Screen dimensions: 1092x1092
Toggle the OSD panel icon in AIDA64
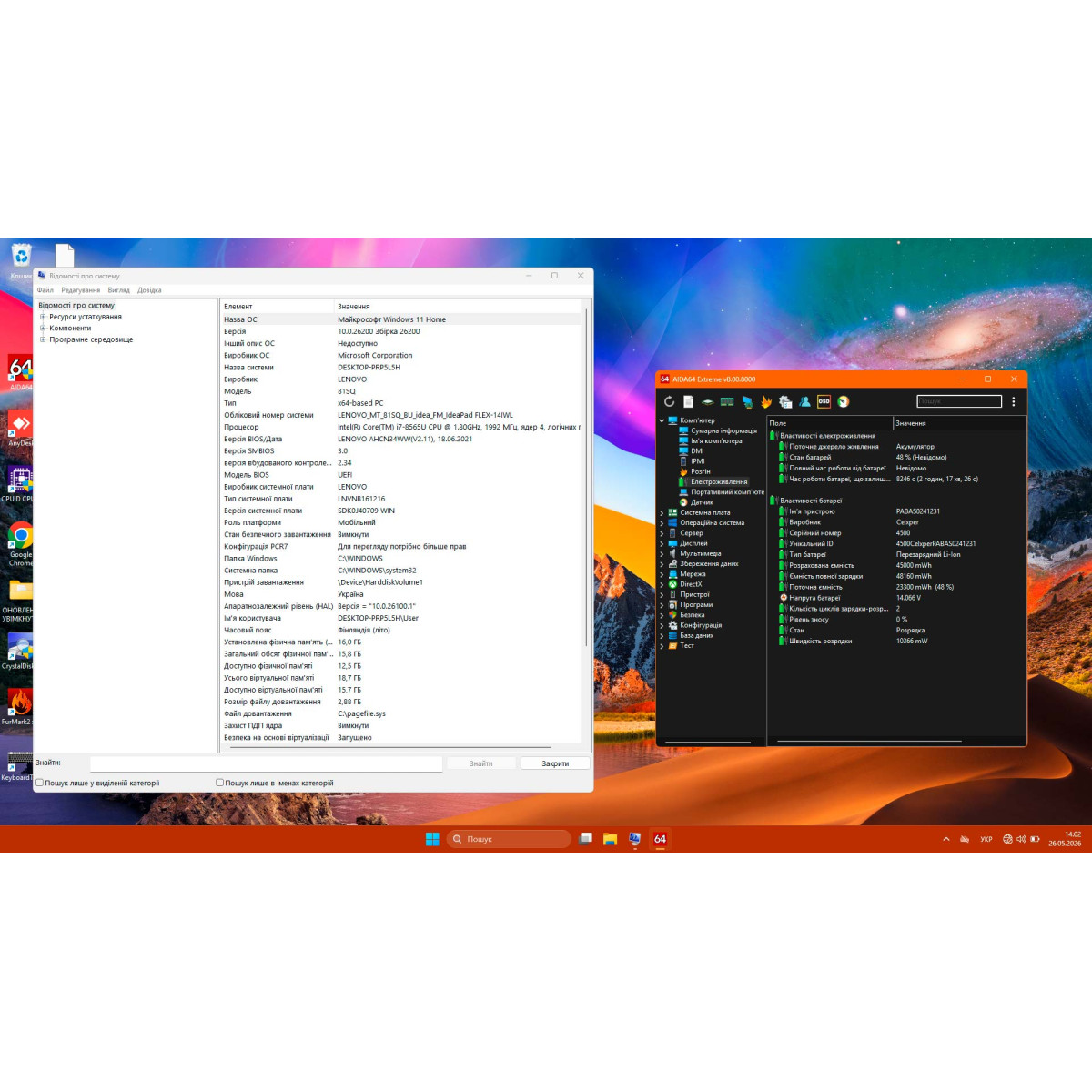click(824, 401)
